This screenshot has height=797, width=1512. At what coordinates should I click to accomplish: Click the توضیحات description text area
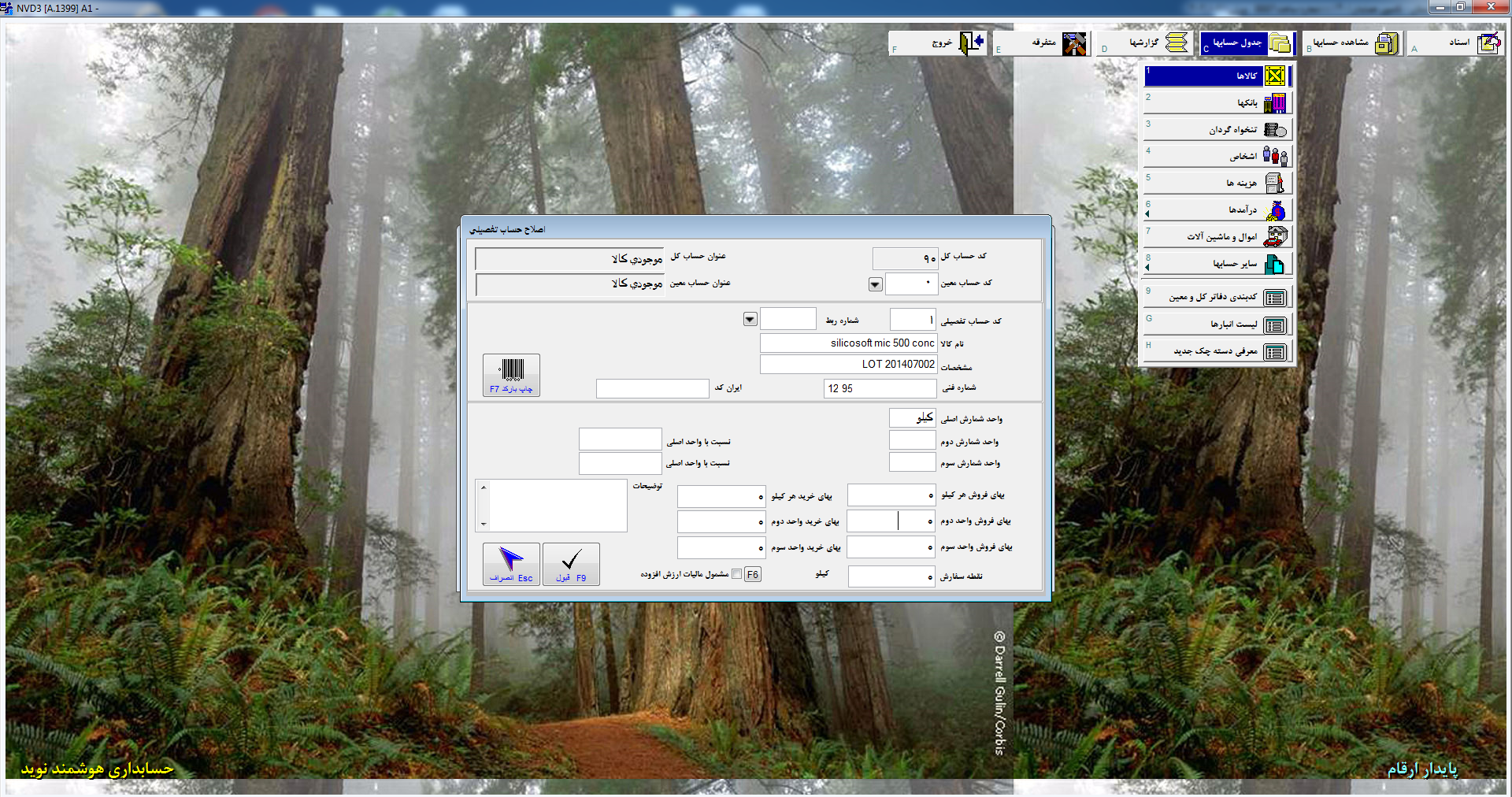pos(558,506)
